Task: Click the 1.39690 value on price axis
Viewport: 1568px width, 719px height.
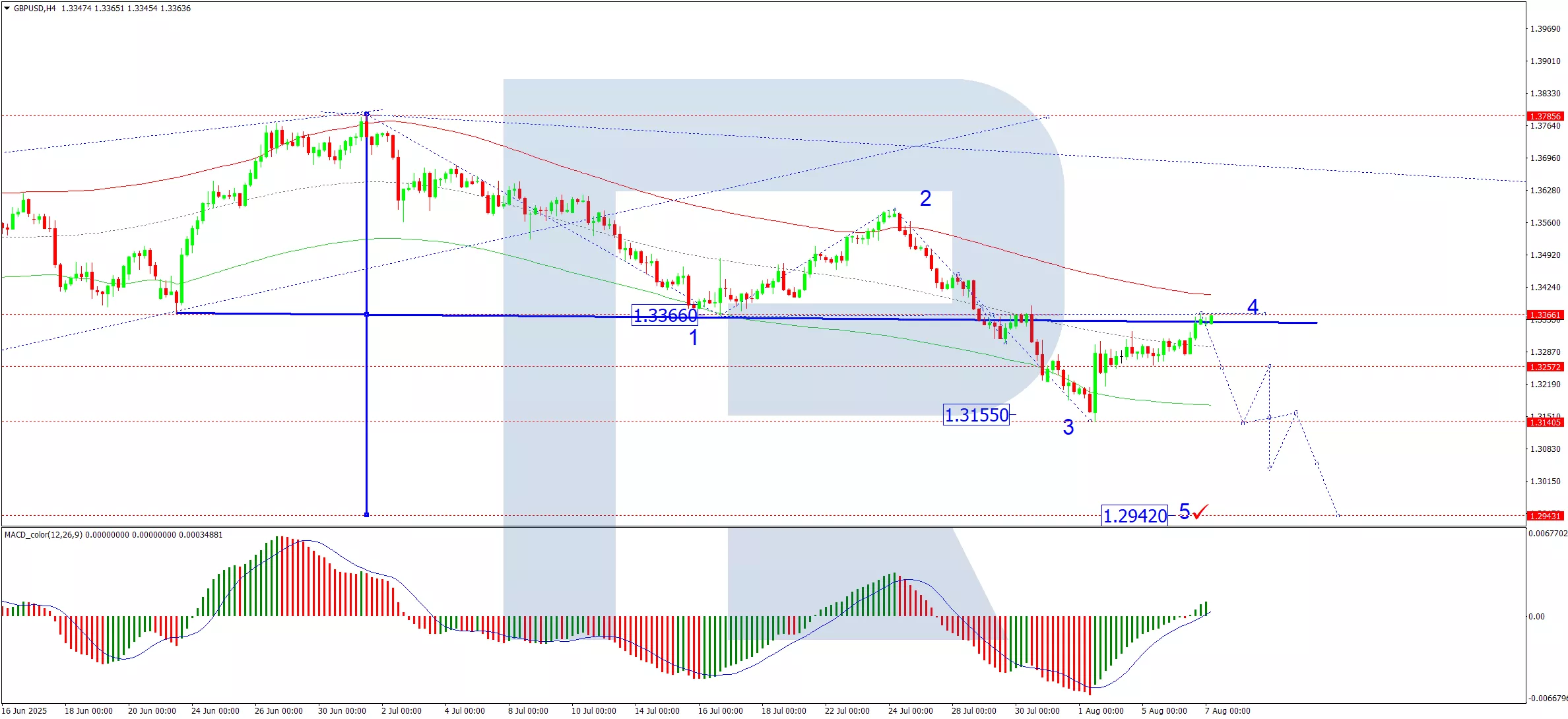Action: [x=1545, y=29]
